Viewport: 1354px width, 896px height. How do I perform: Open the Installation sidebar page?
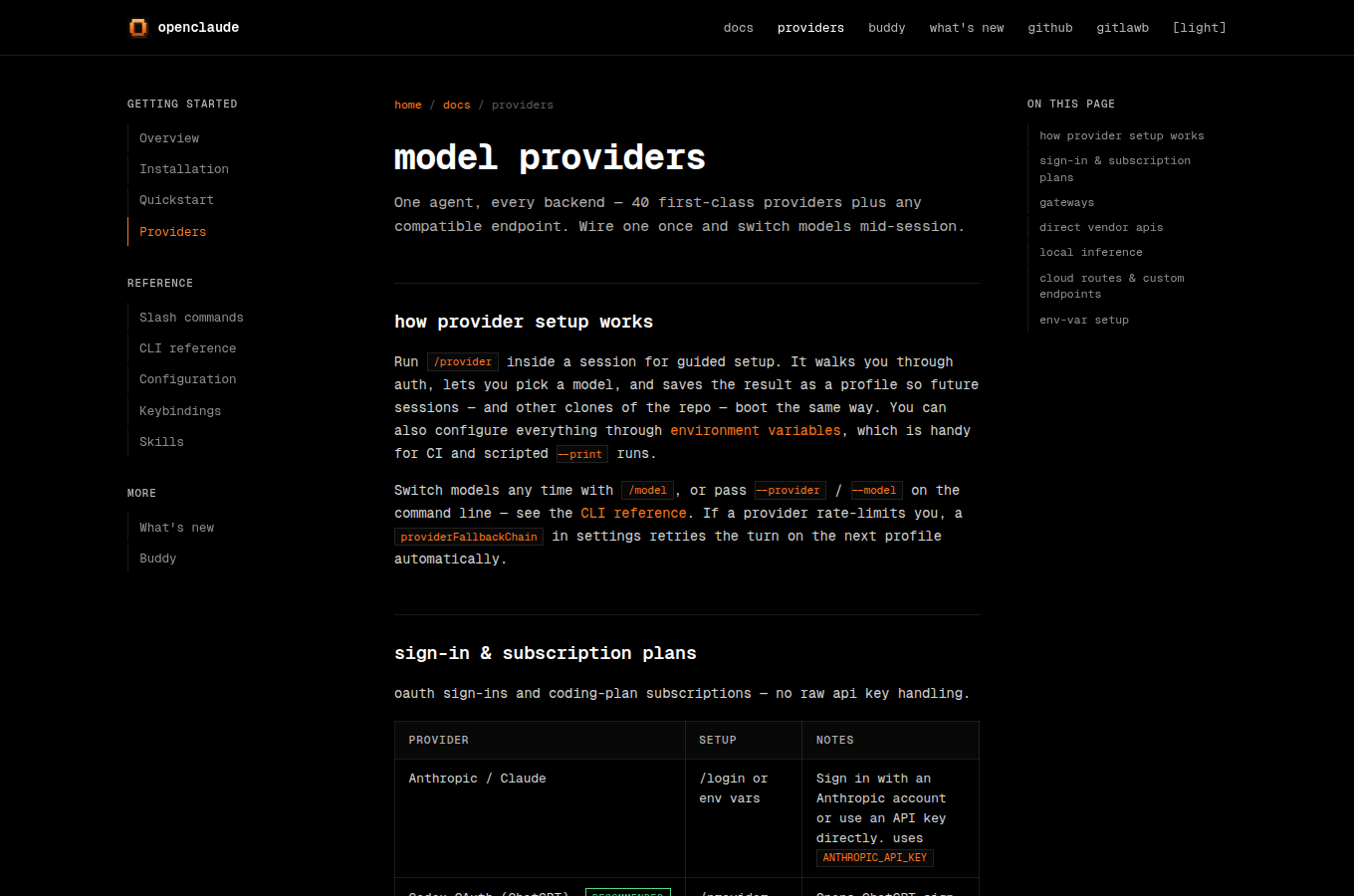coord(184,169)
